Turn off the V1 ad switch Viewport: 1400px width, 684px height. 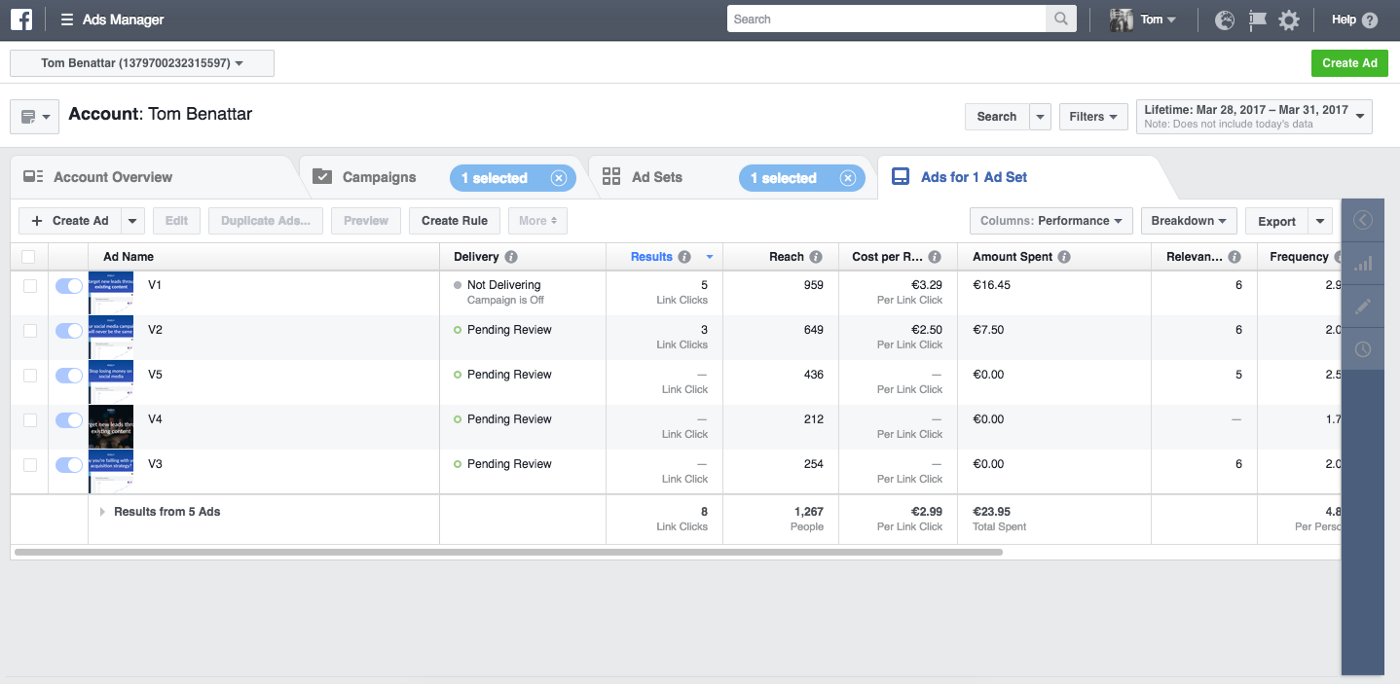click(69, 286)
